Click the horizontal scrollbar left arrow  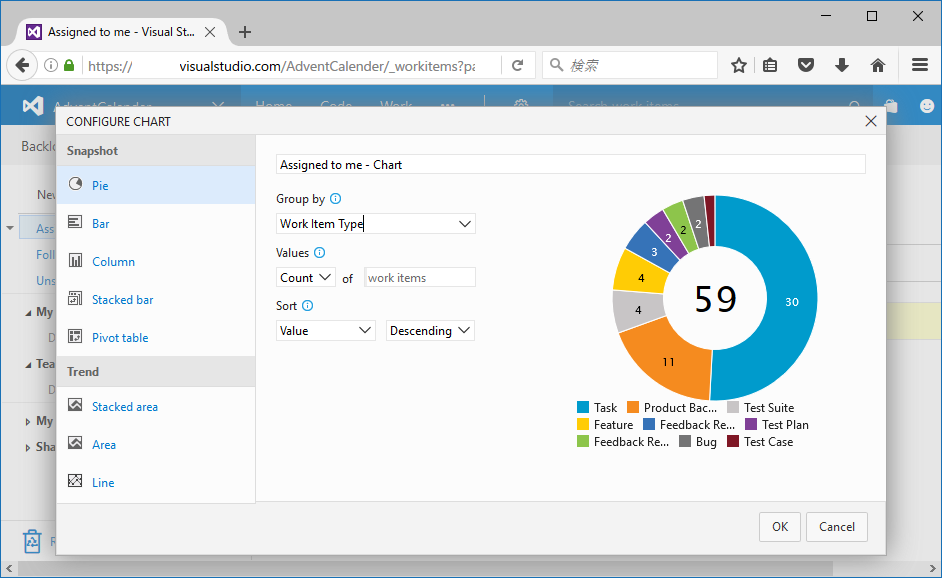point(8,568)
